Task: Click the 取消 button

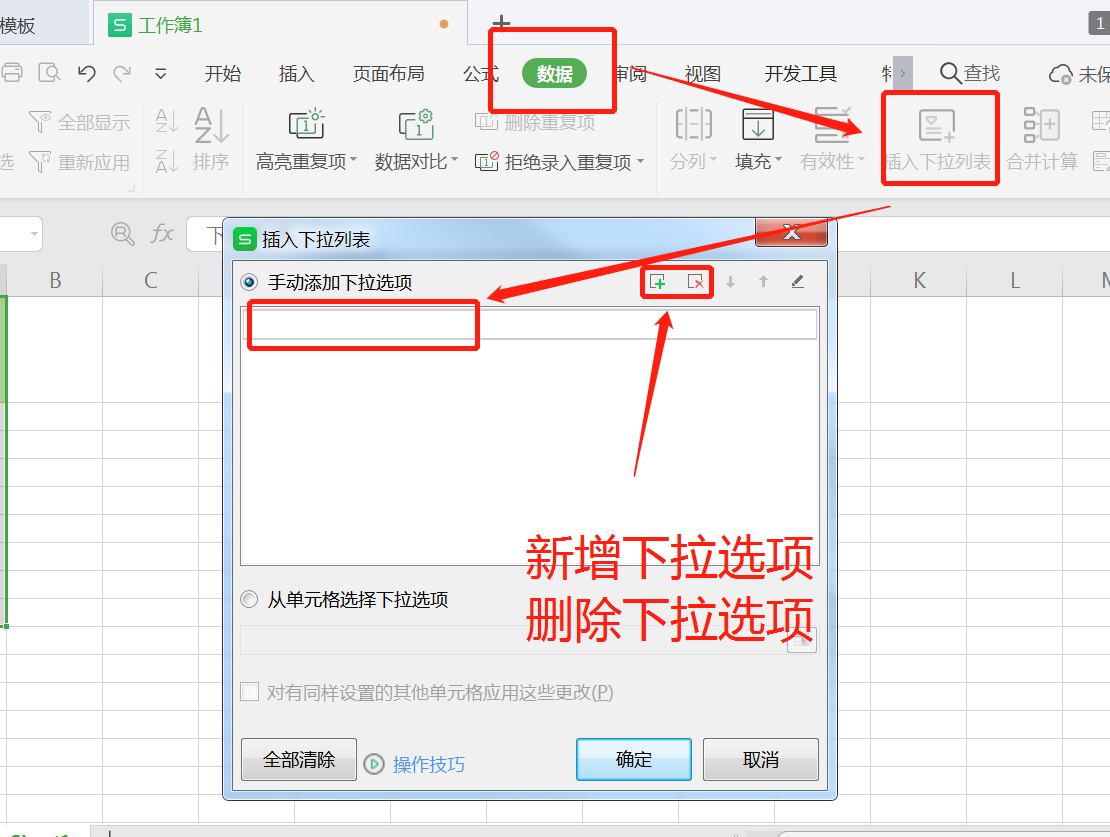Action: [x=761, y=759]
